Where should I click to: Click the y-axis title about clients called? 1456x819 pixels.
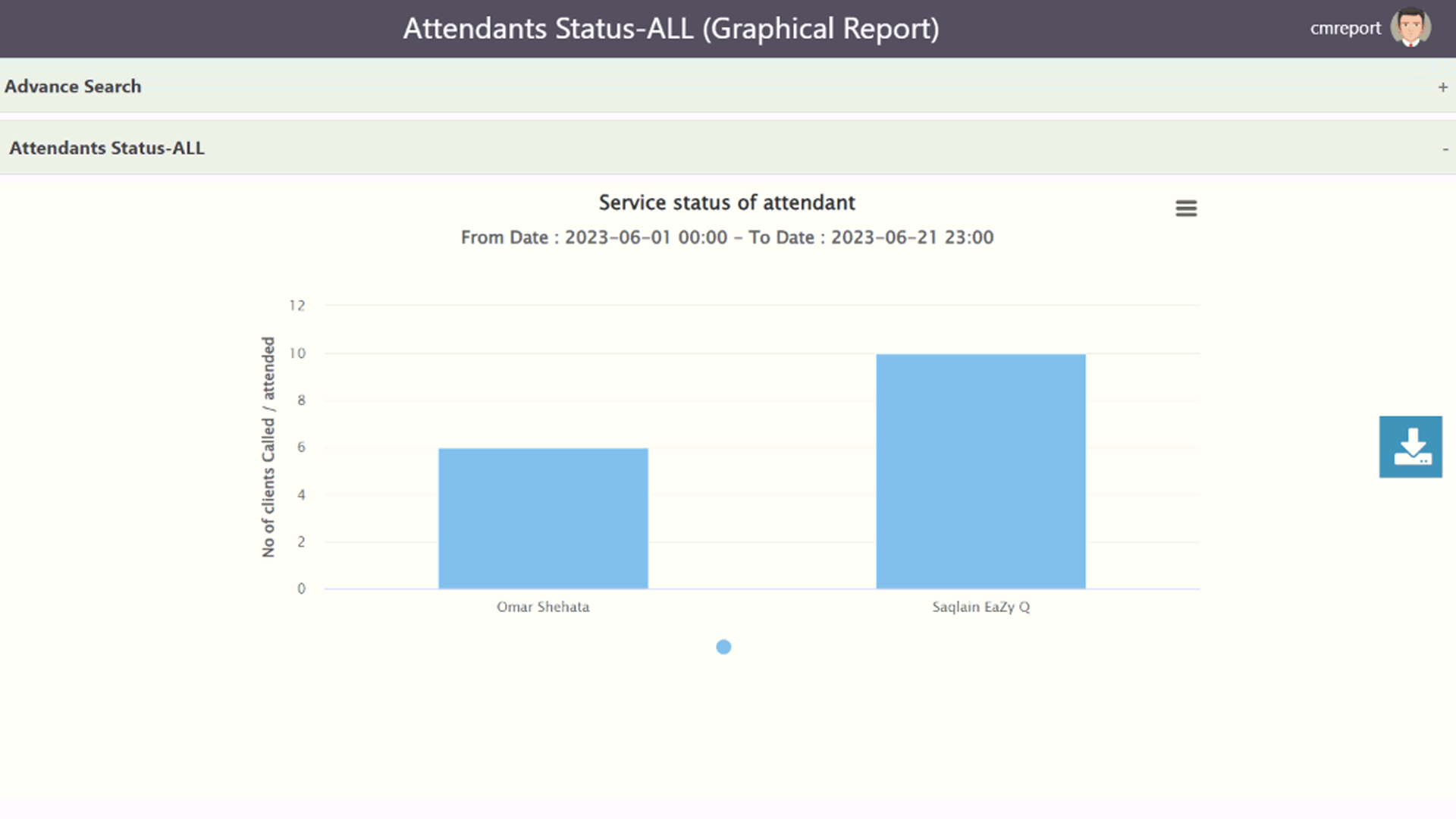pyautogui.click(x=268, y=447)
